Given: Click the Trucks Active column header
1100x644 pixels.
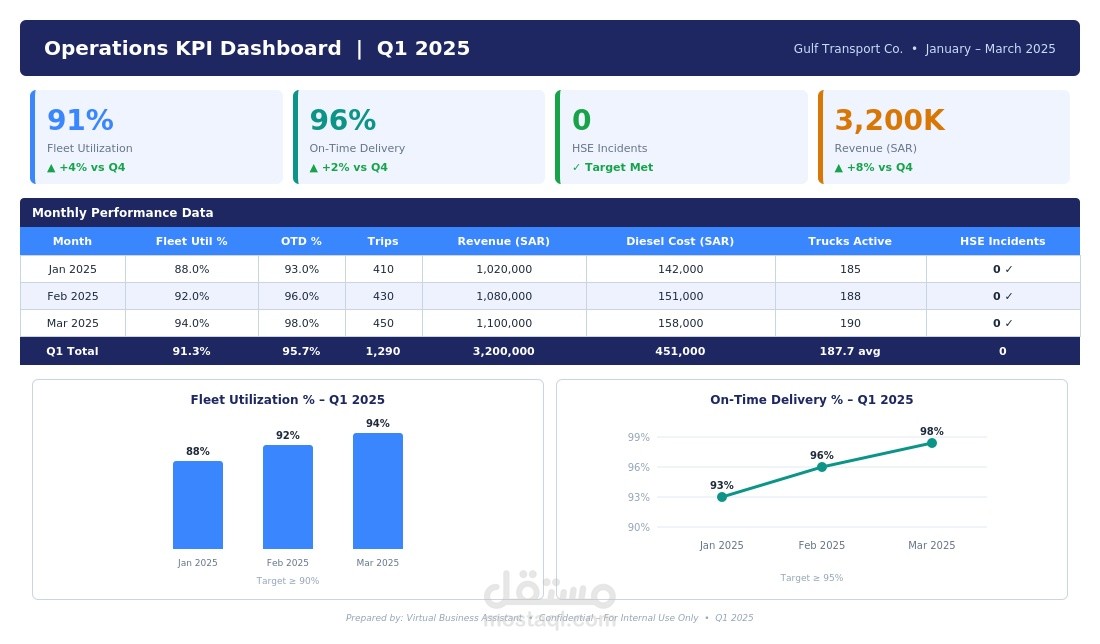Looking at the screenshot, I should tap(850, 241).
